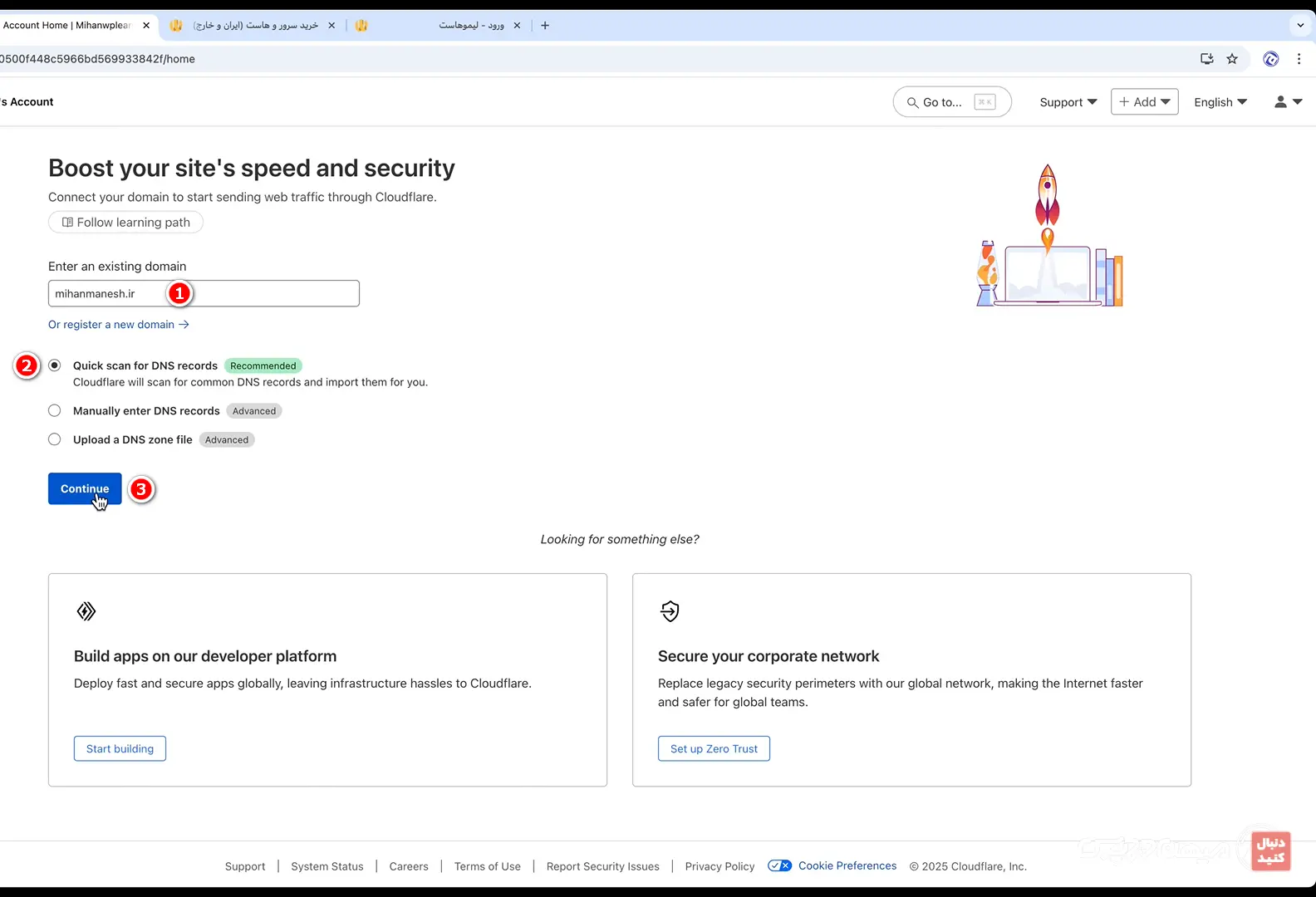Click the Recommended badge

[263, 365]
